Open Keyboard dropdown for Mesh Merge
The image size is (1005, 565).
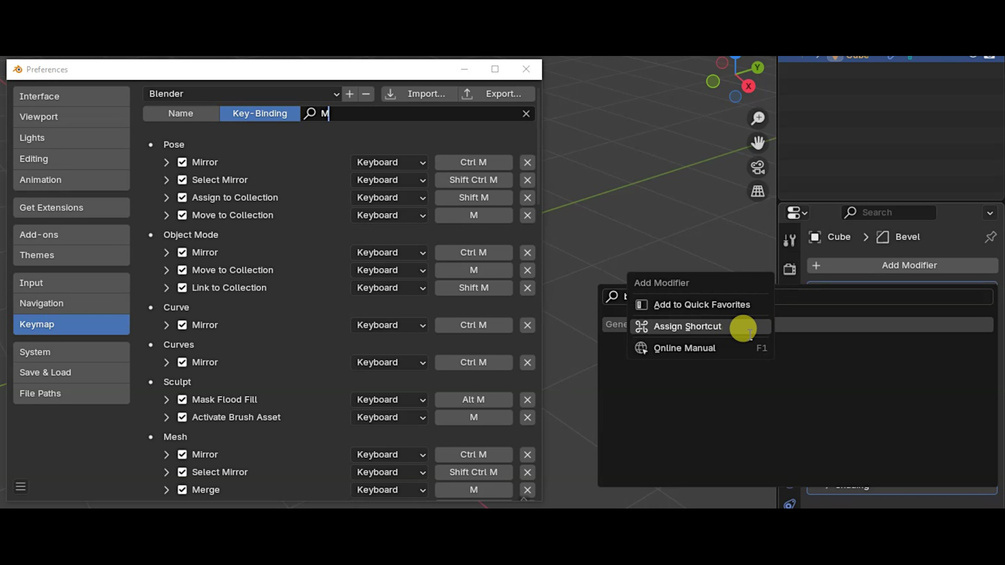click(390, 490)
